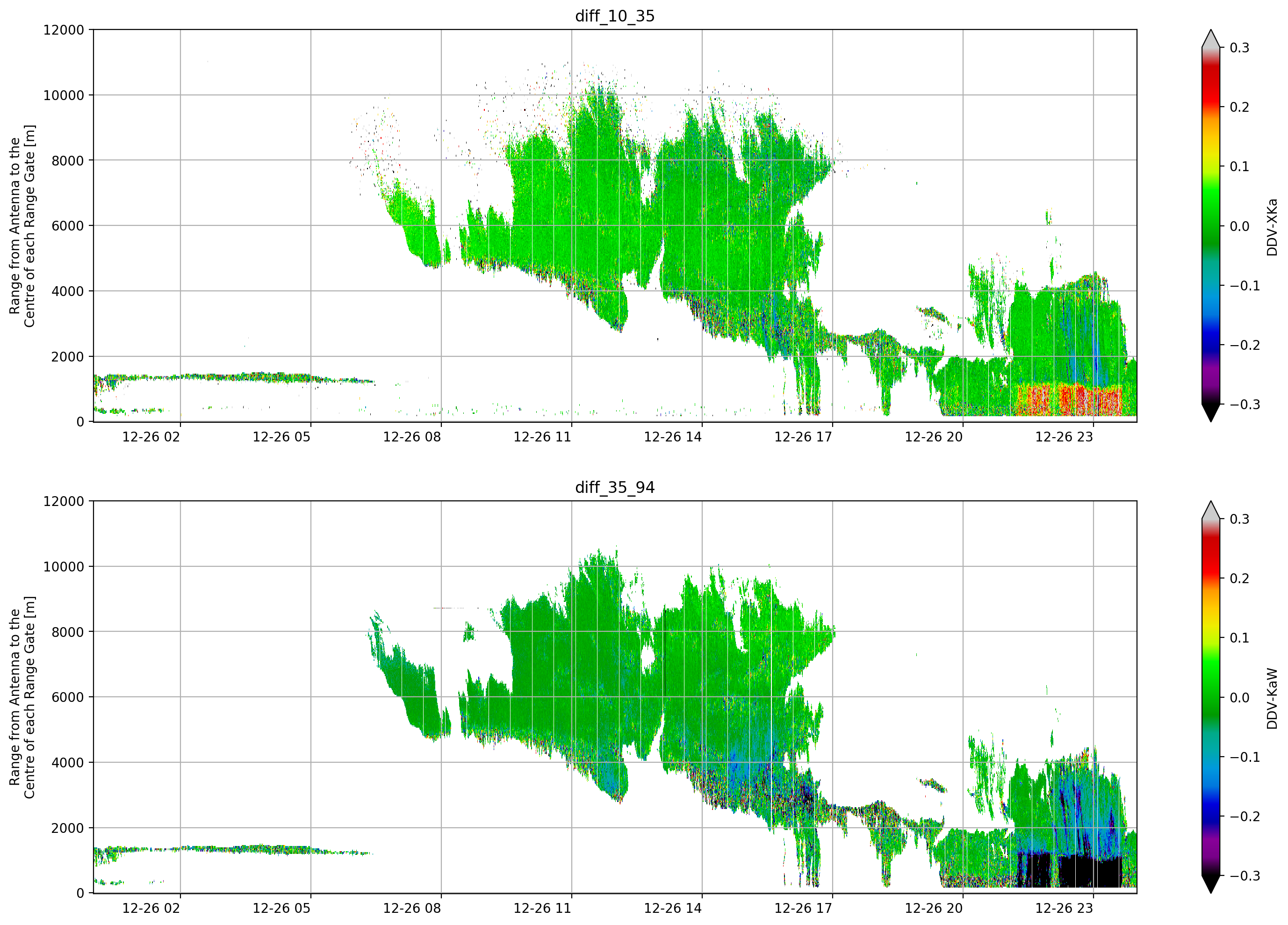
Task: Click the 12-26 14 tick under diff_10_35
Action: 673,437
